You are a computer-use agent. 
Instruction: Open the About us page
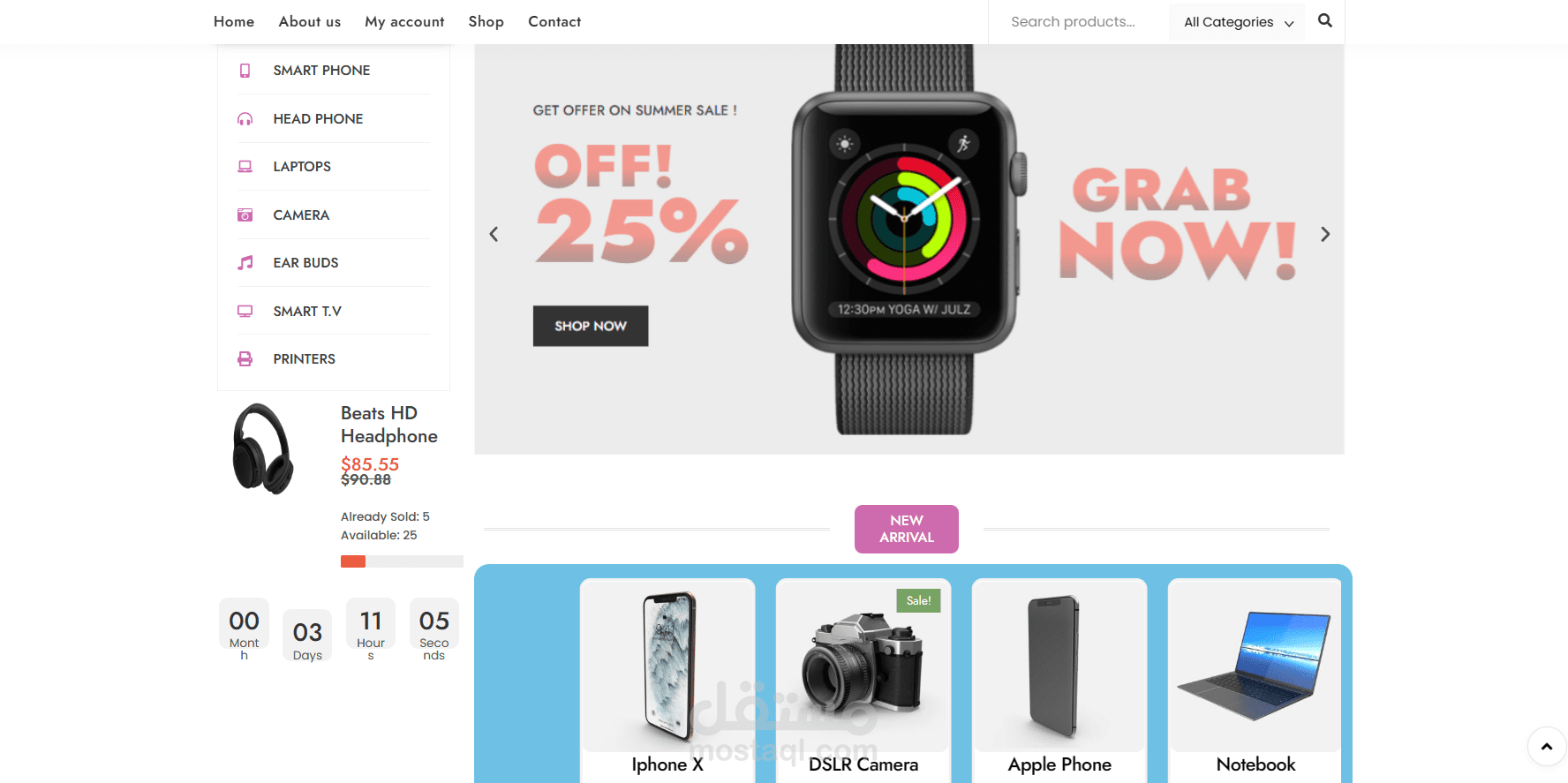309,22
